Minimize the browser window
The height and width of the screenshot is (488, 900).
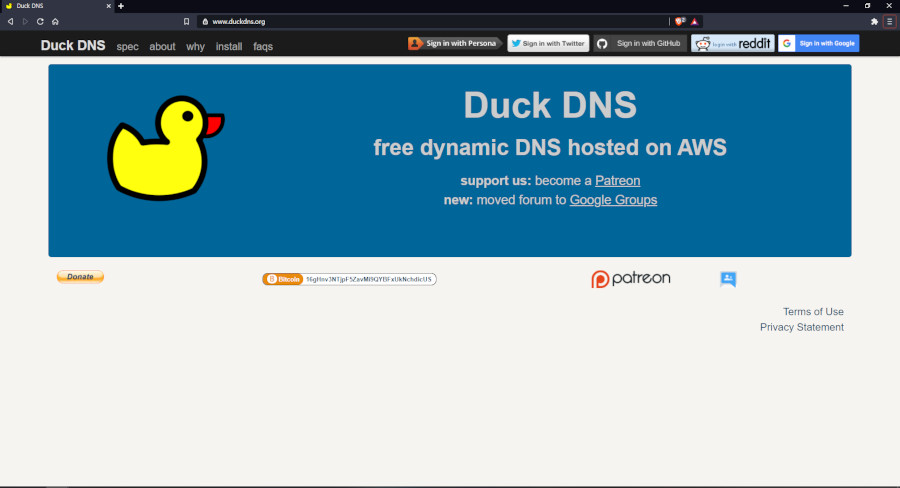[x=845, y=6]
